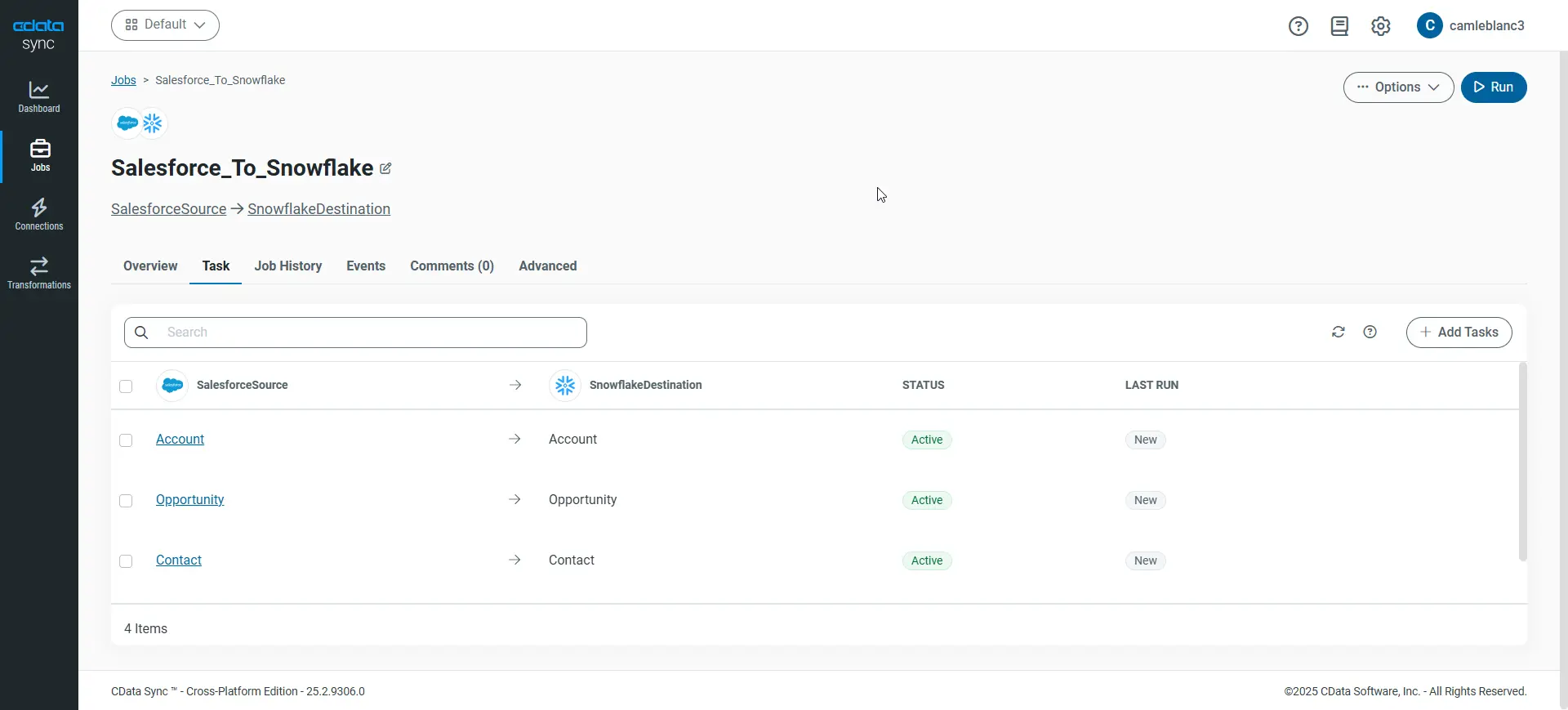Viewport: 1568px width, 710px height.
Task: Tick the Account task checkbox
Action: pyautogui.click(x=126, y=440)
